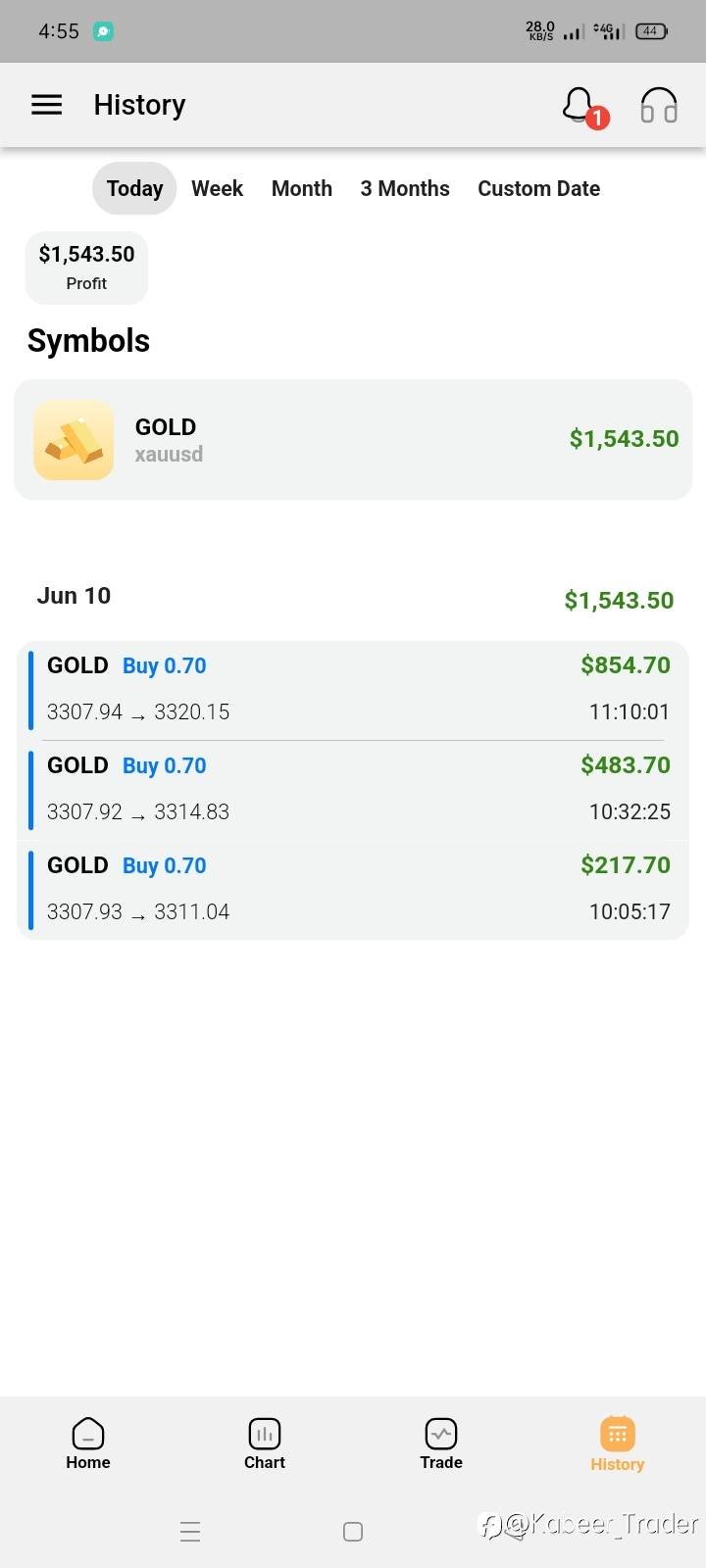Open customer support headset icon

pos(658,105)
